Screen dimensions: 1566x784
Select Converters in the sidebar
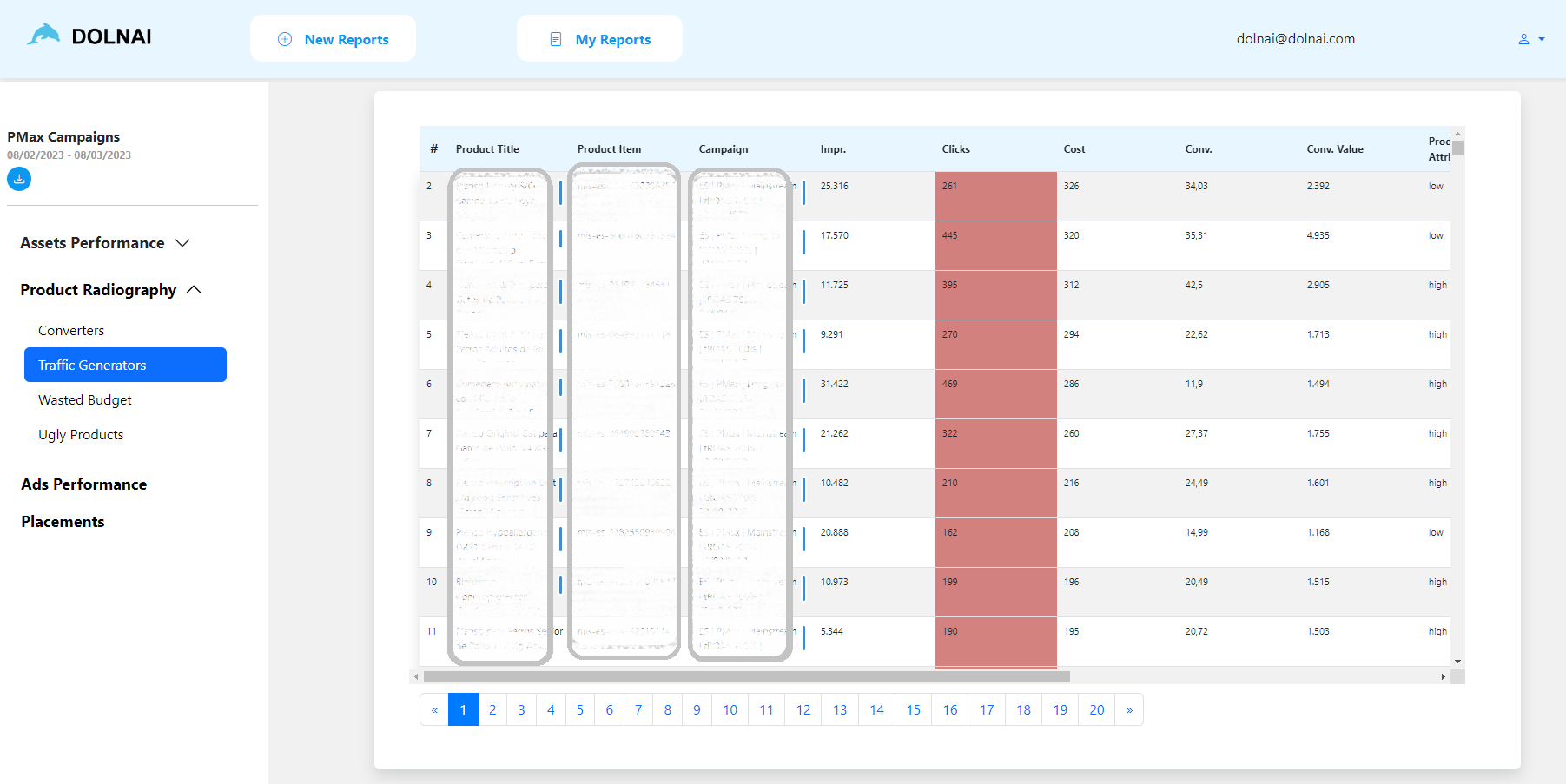click(71, 330)
